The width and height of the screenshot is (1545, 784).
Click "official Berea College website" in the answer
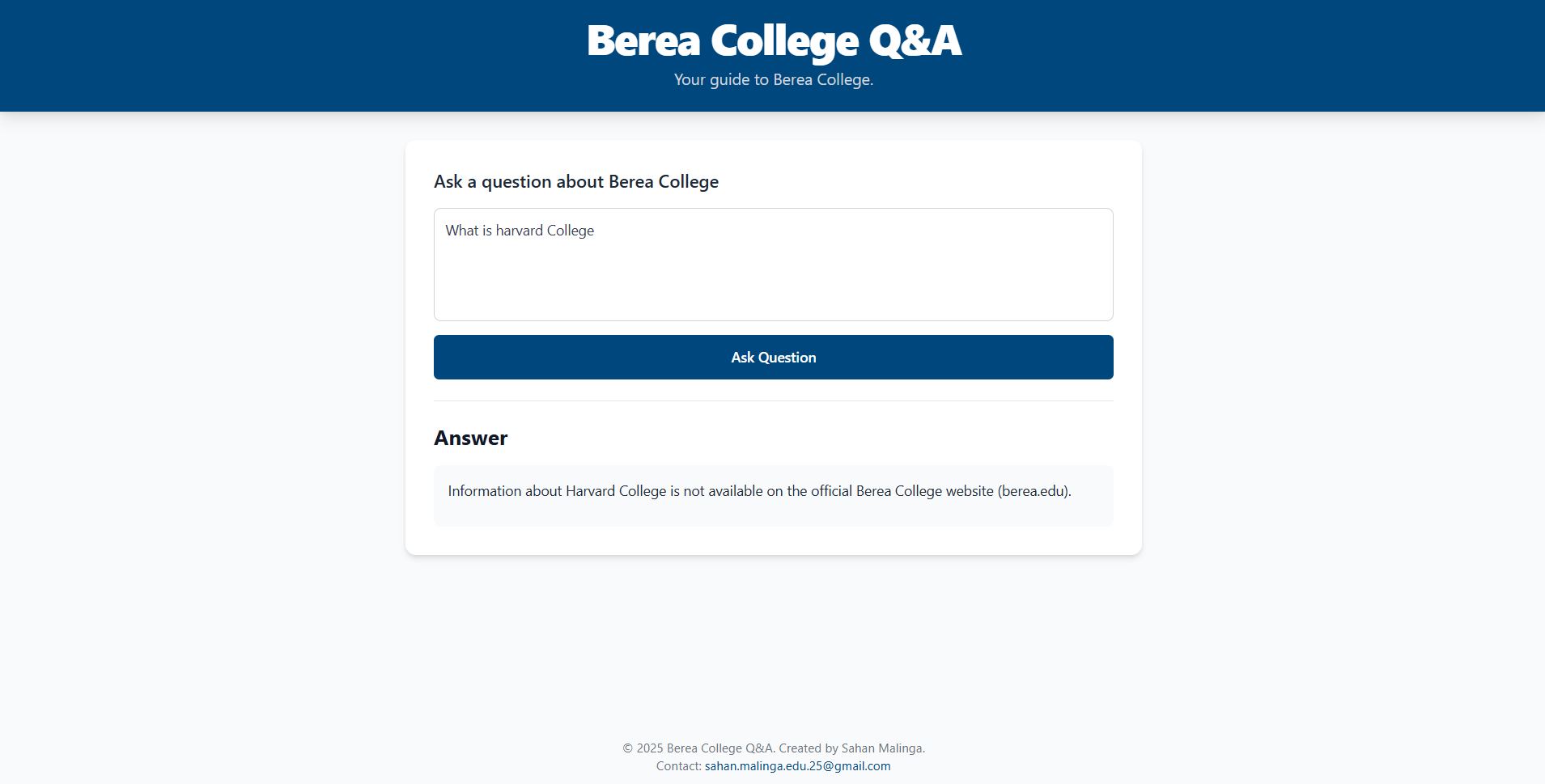point(902,491)
